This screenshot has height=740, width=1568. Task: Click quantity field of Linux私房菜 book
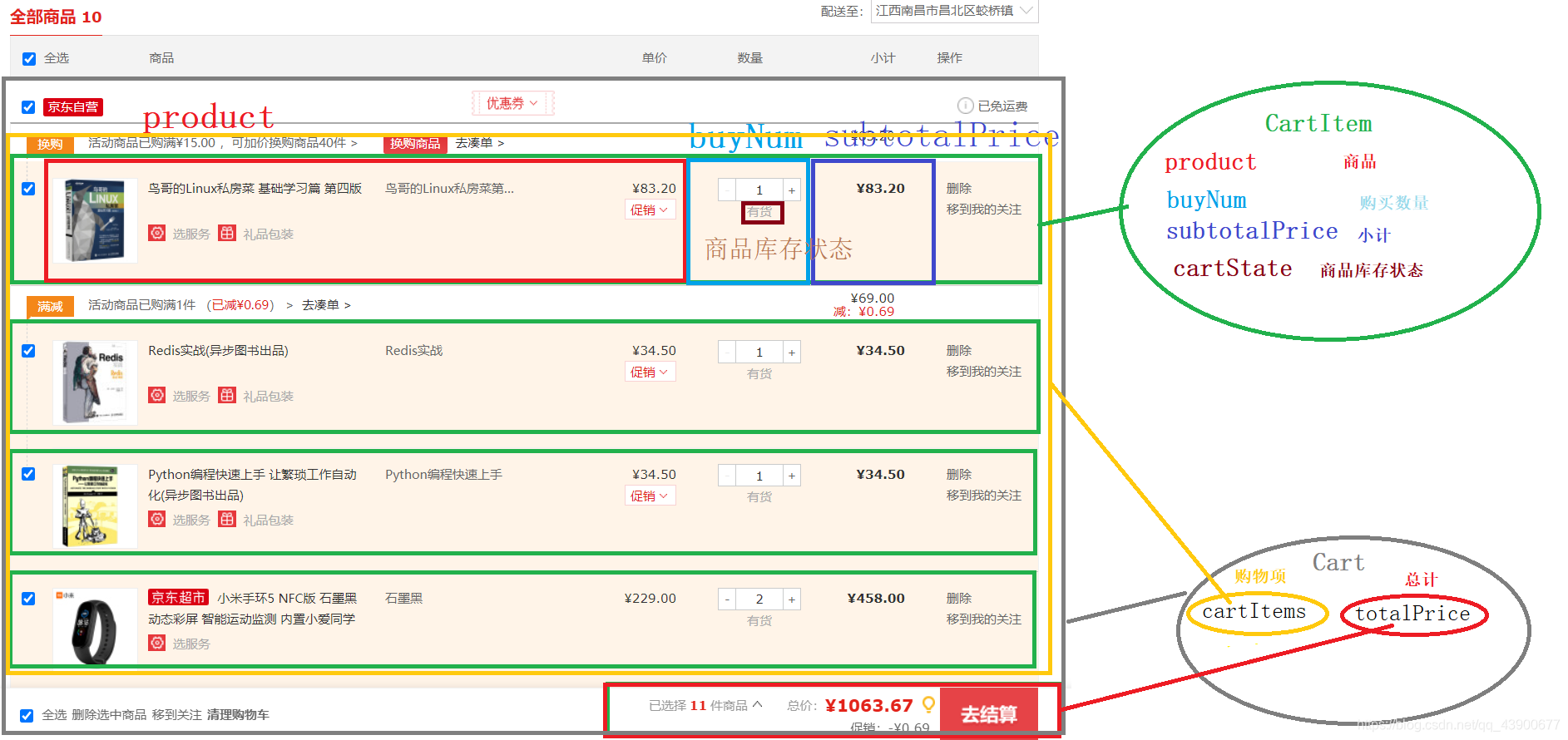759,190
